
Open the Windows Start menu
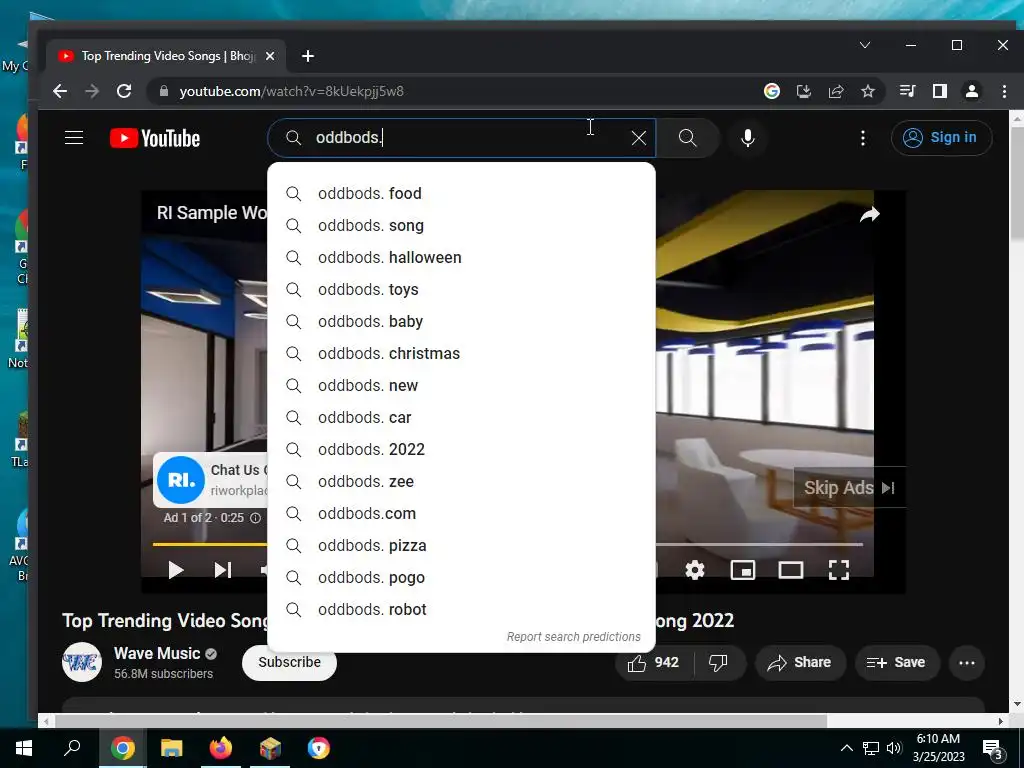pos(24,748)
